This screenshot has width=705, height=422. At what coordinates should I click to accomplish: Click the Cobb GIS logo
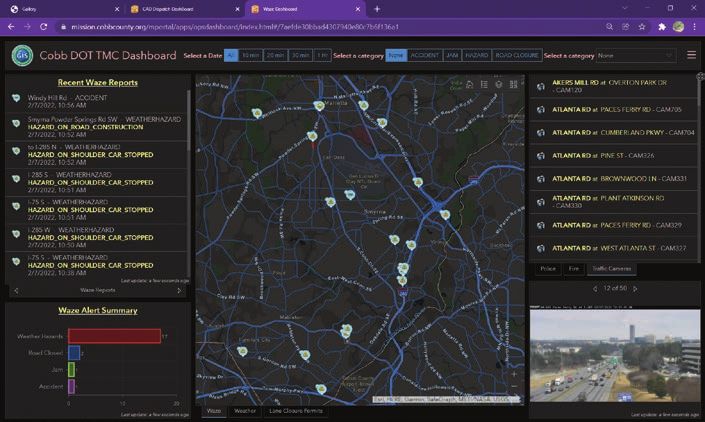[22, 55]
